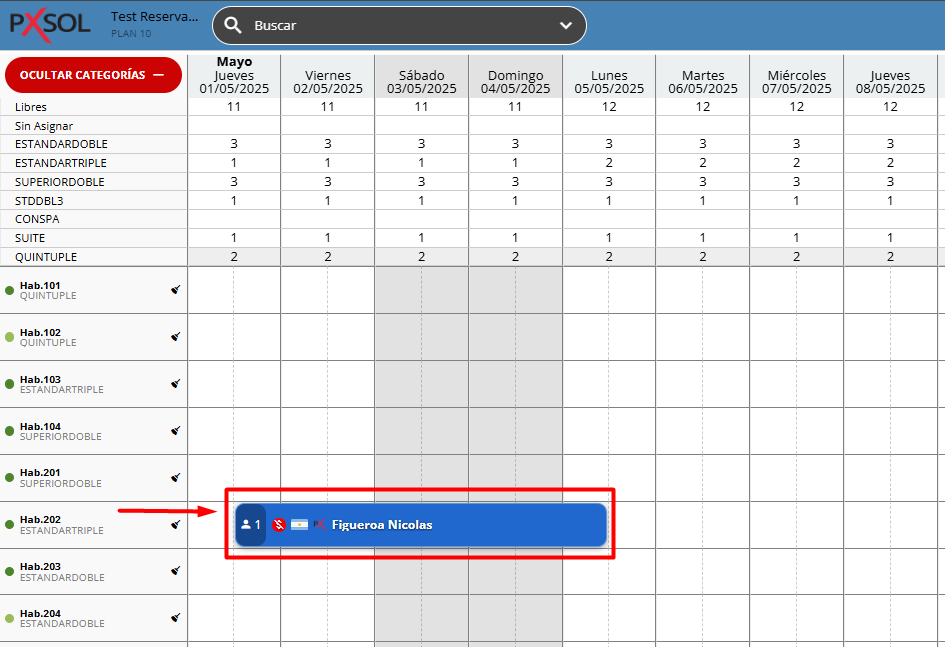Click the guest count icon on reservation
Viewport: 945px width, 647px height.
tap(251, 525)
